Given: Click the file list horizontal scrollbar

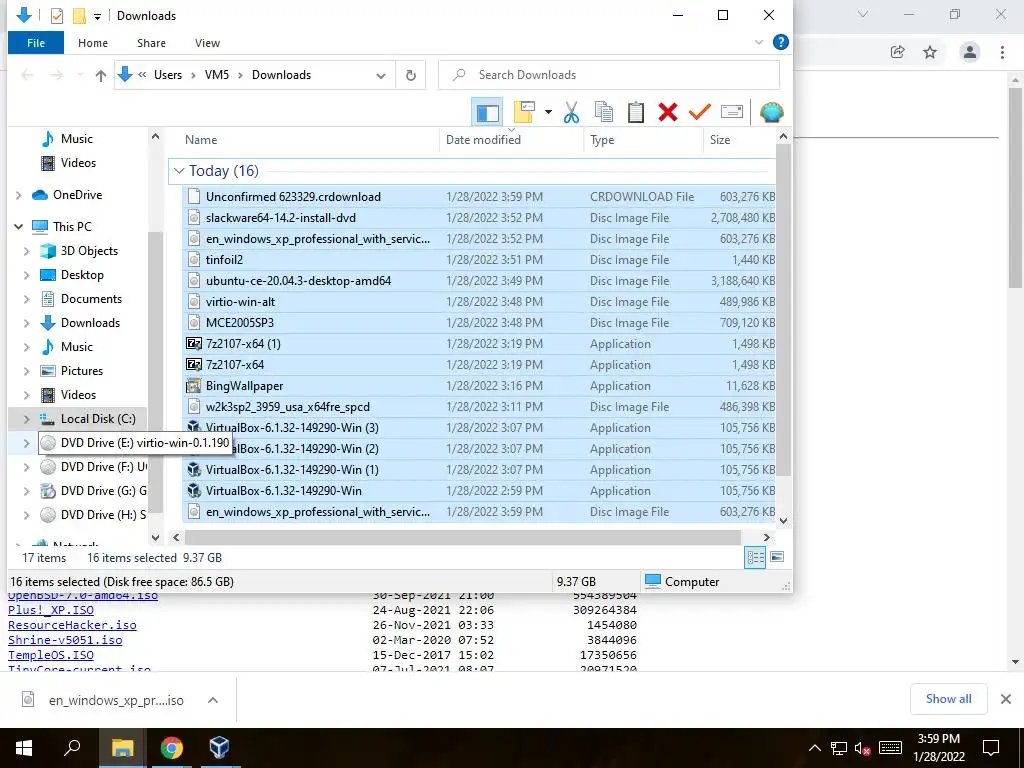Looking at the screenshot, I should point(462,537).
